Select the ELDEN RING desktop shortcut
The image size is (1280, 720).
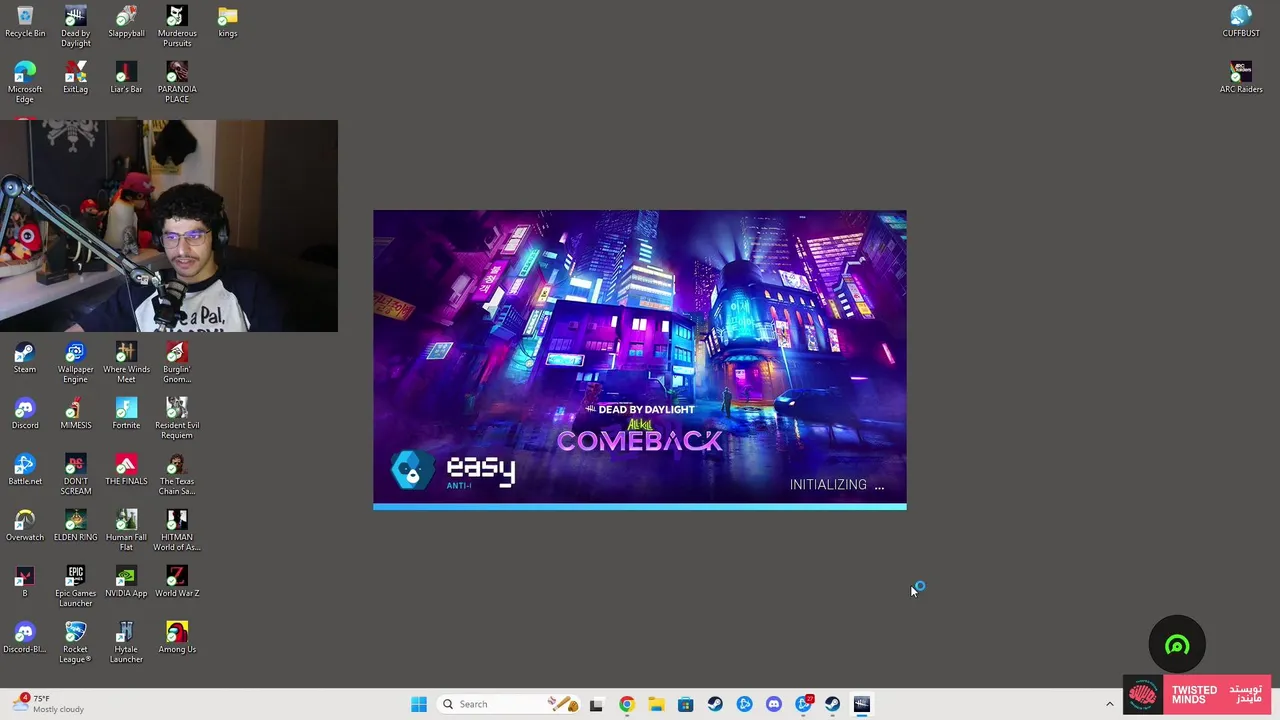pyautogui.click(x=75, y=526)
